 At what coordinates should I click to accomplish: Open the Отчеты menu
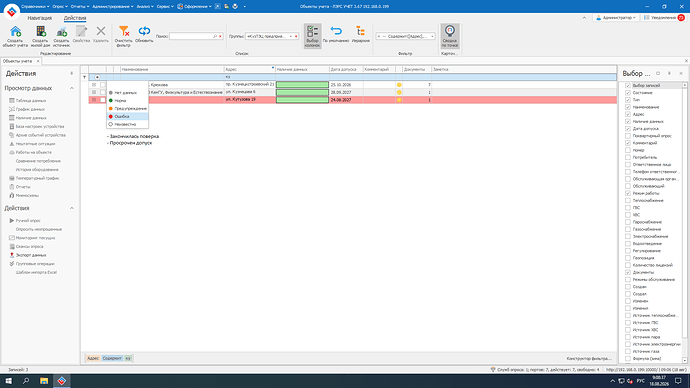point(80,7)
